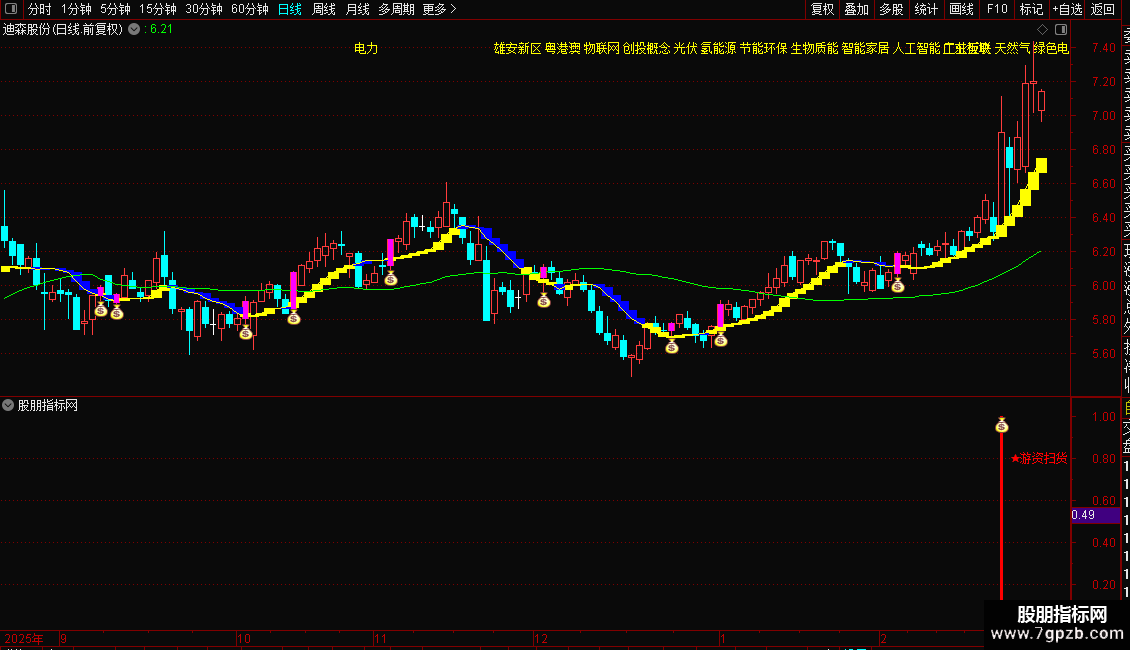The width and height of the screenshot is (1130, 650).
Task: Click the 光伏 concept tag
Action: click(x=685, y=48)
